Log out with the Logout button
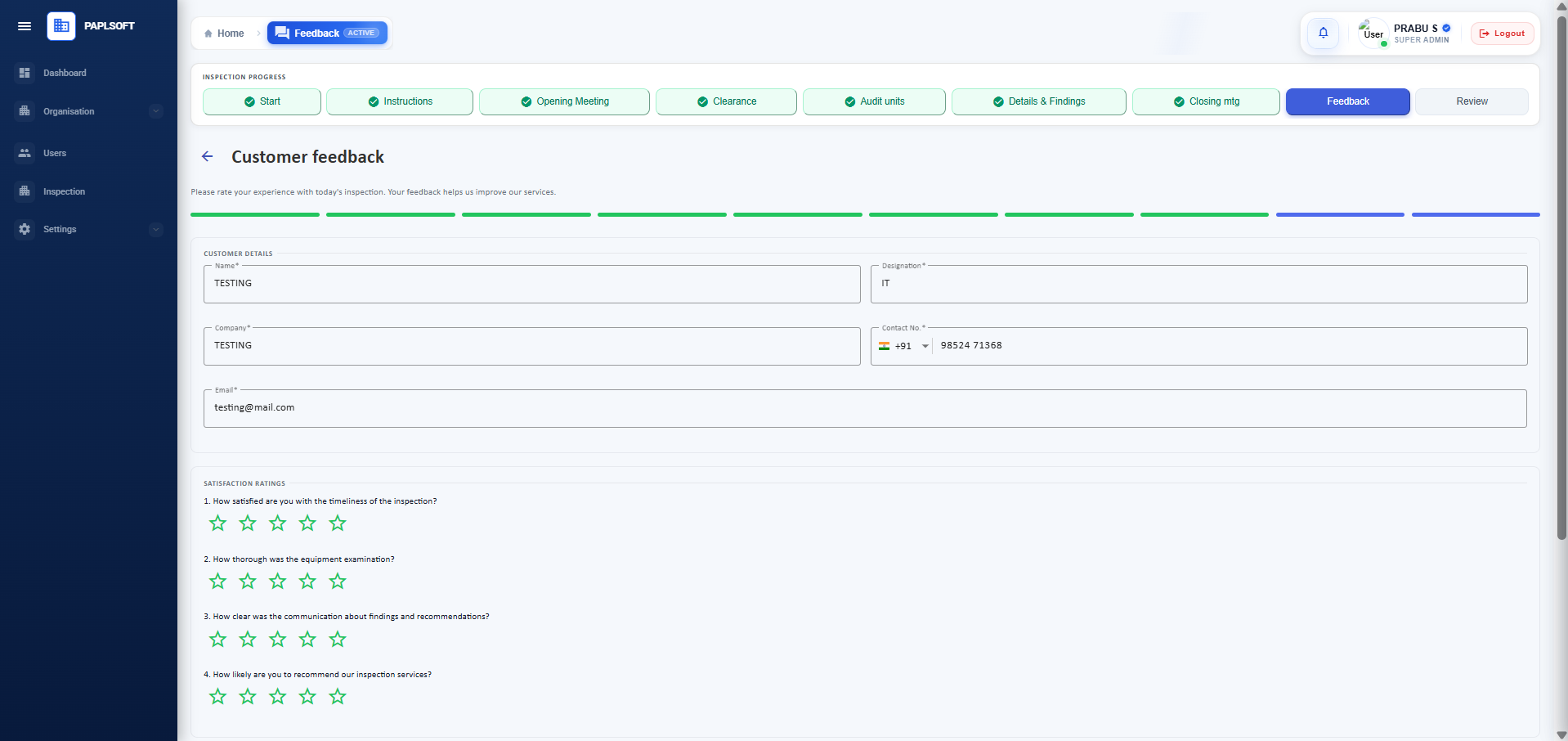This screenshot has height=741, width=1568. tap(1502, 34)
